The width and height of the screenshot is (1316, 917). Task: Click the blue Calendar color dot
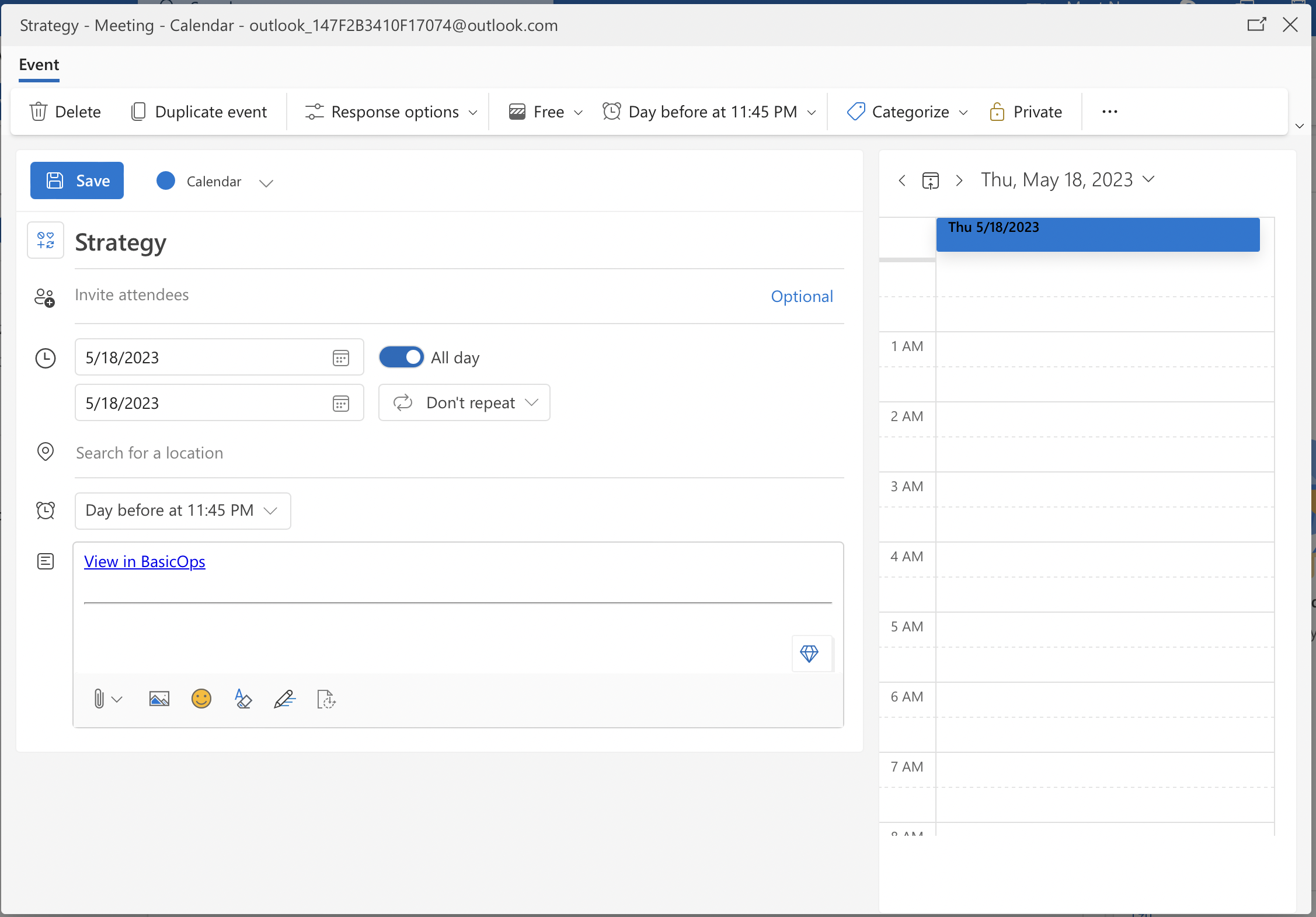166,181
